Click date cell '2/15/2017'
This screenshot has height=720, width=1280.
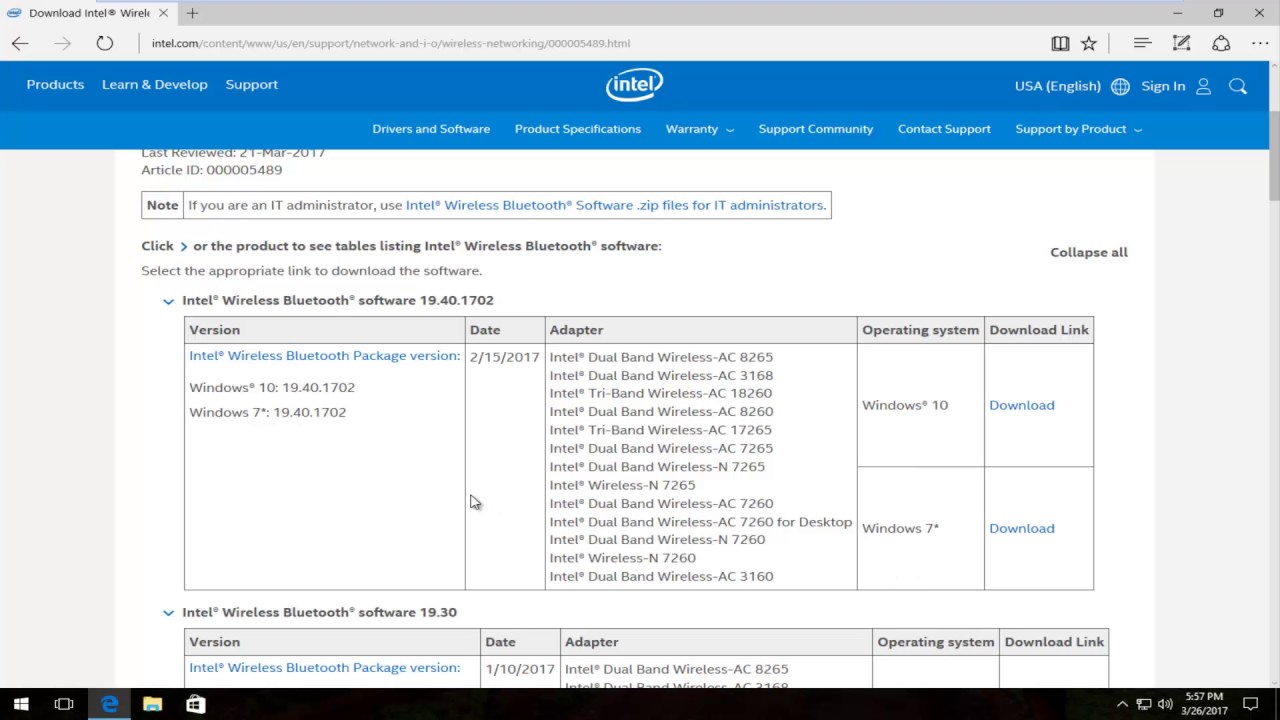click(x=504, y=357)
